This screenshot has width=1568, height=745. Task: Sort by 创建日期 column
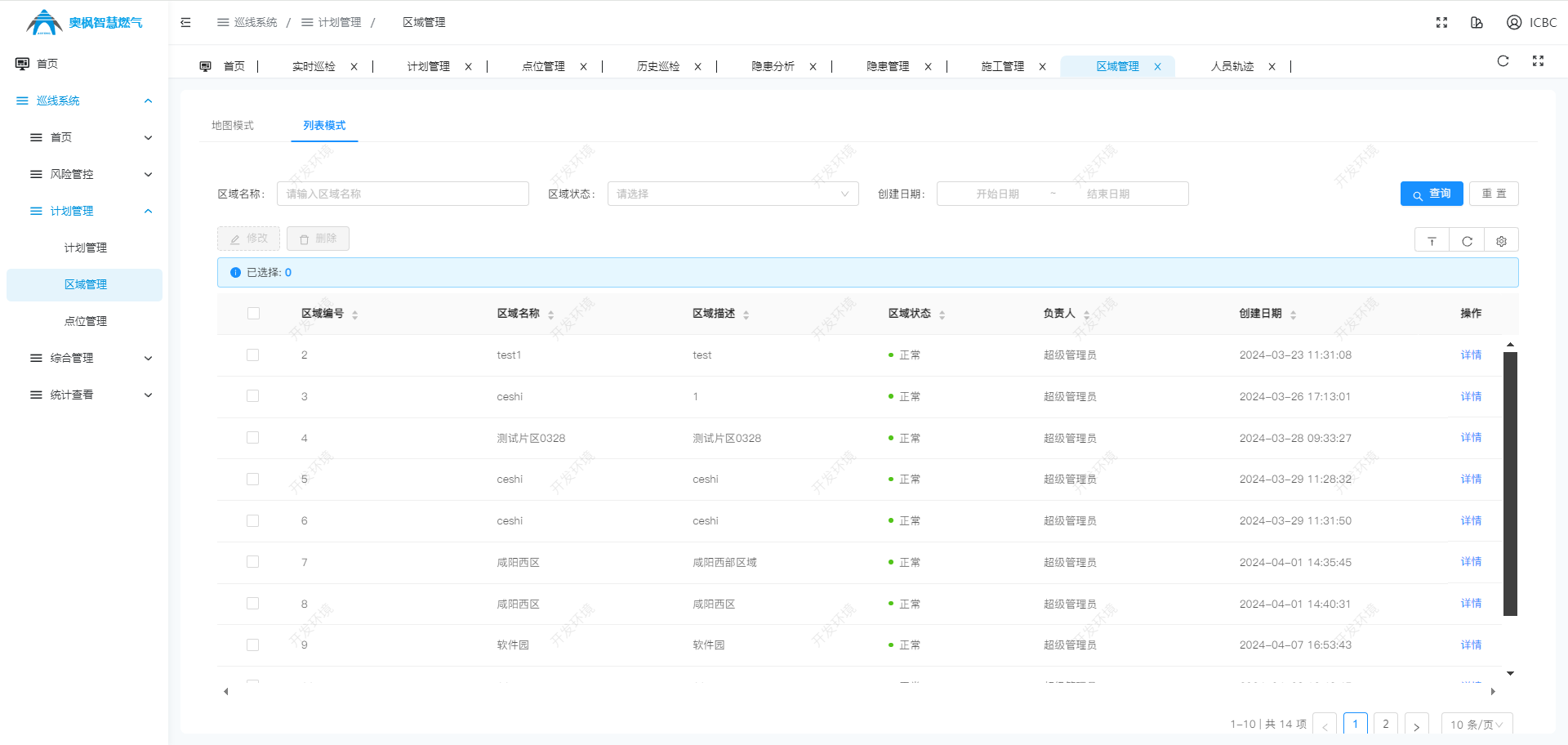point(1293,315)
